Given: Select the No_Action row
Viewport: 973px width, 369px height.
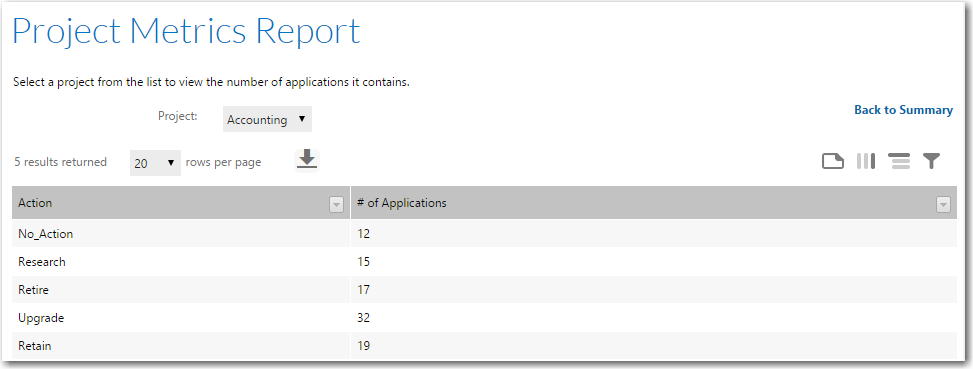Looking at the screenshot, I should coord(484,234).
